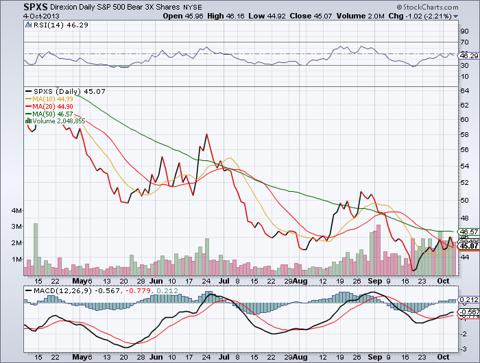Click May on the MACD panel date axis
This screenshot has width=480, height=363.
coord(80,357)
